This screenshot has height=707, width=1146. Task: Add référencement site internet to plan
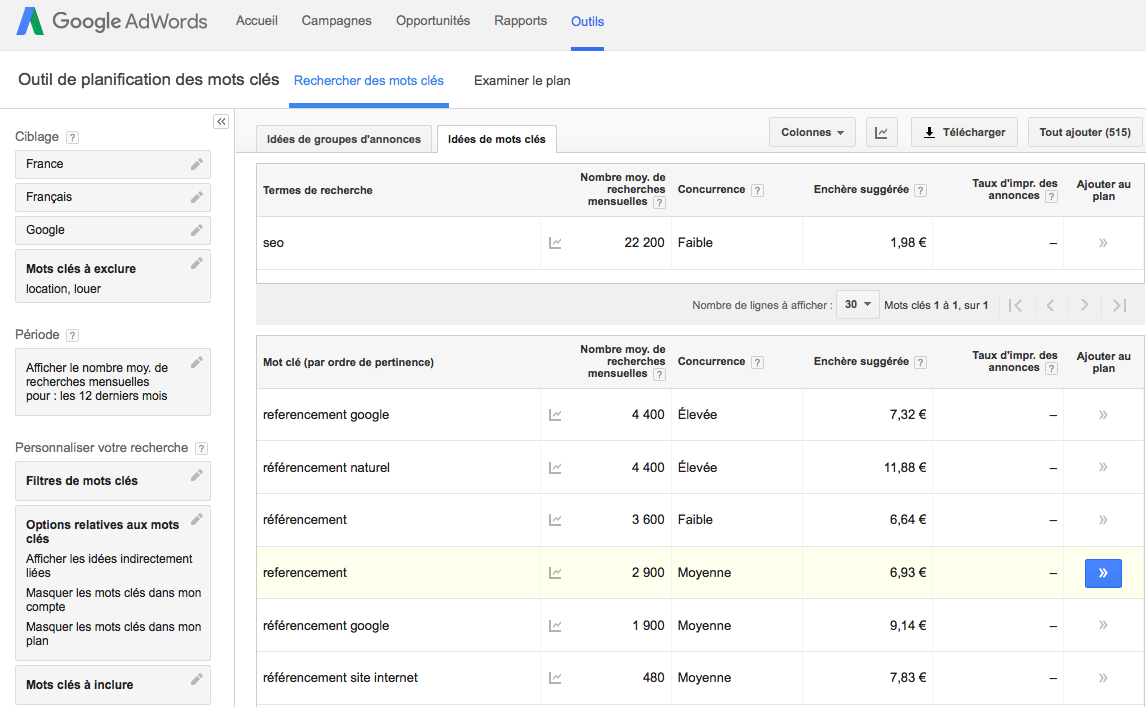[x=1103, y=678]
